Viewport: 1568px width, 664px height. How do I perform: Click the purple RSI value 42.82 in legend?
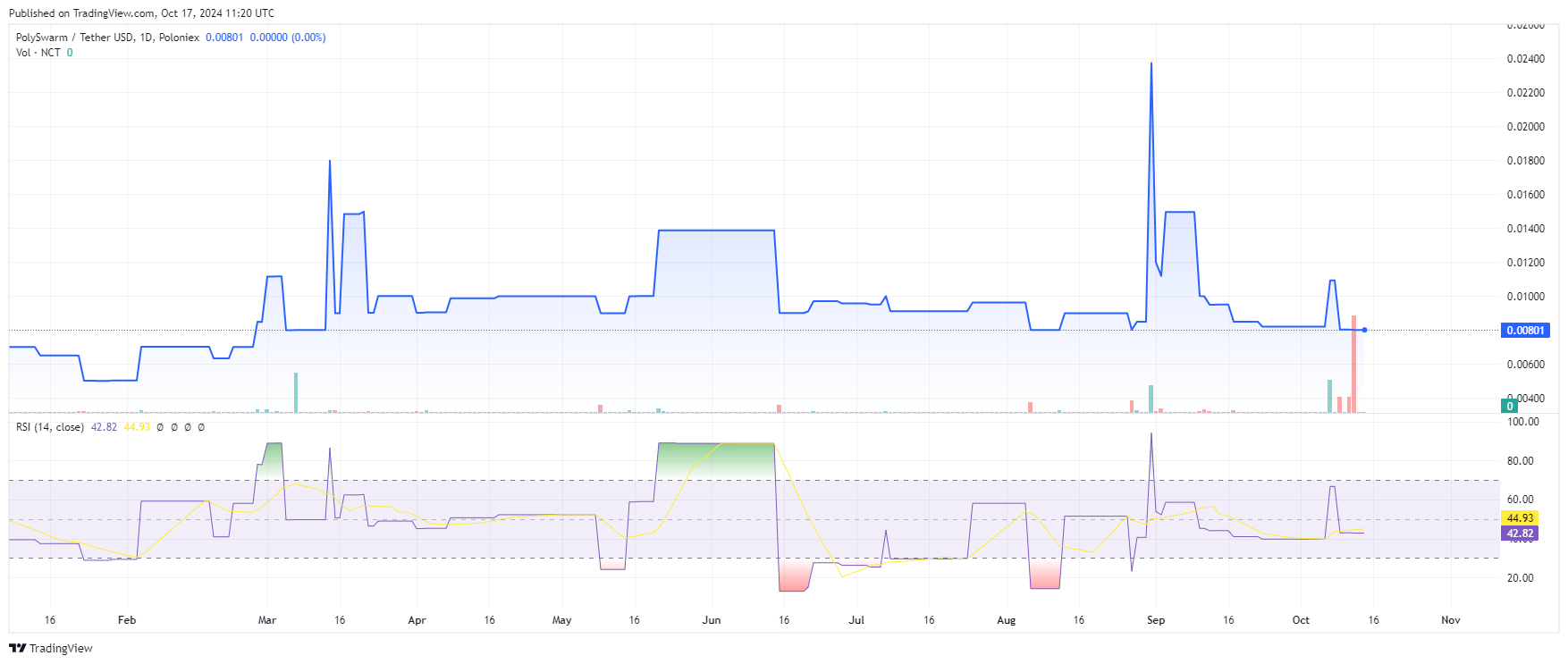(104, 427)
